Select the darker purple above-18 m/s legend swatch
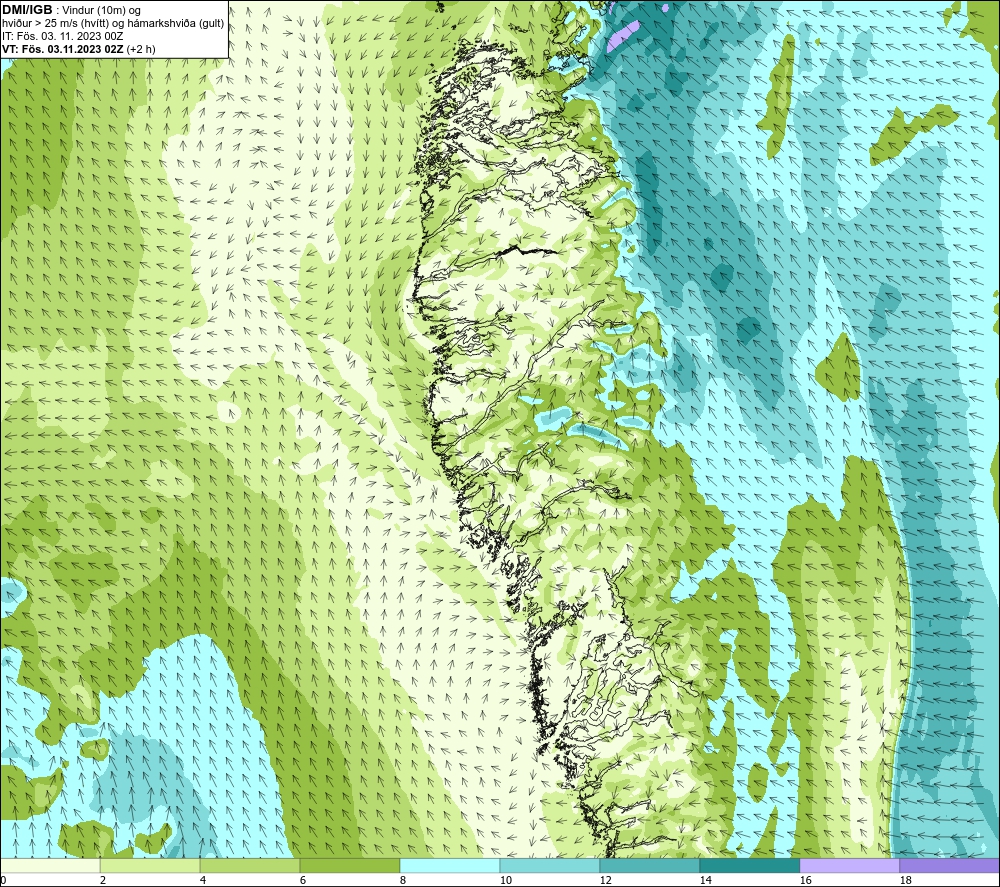 (950, 865)
